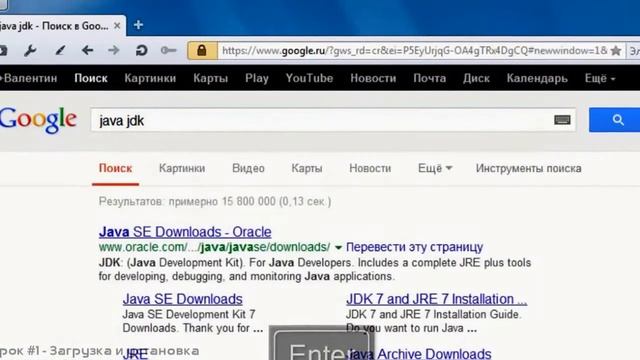640x360 pixels.
Task: Bookmark page with the star icon
Action: 616,51
